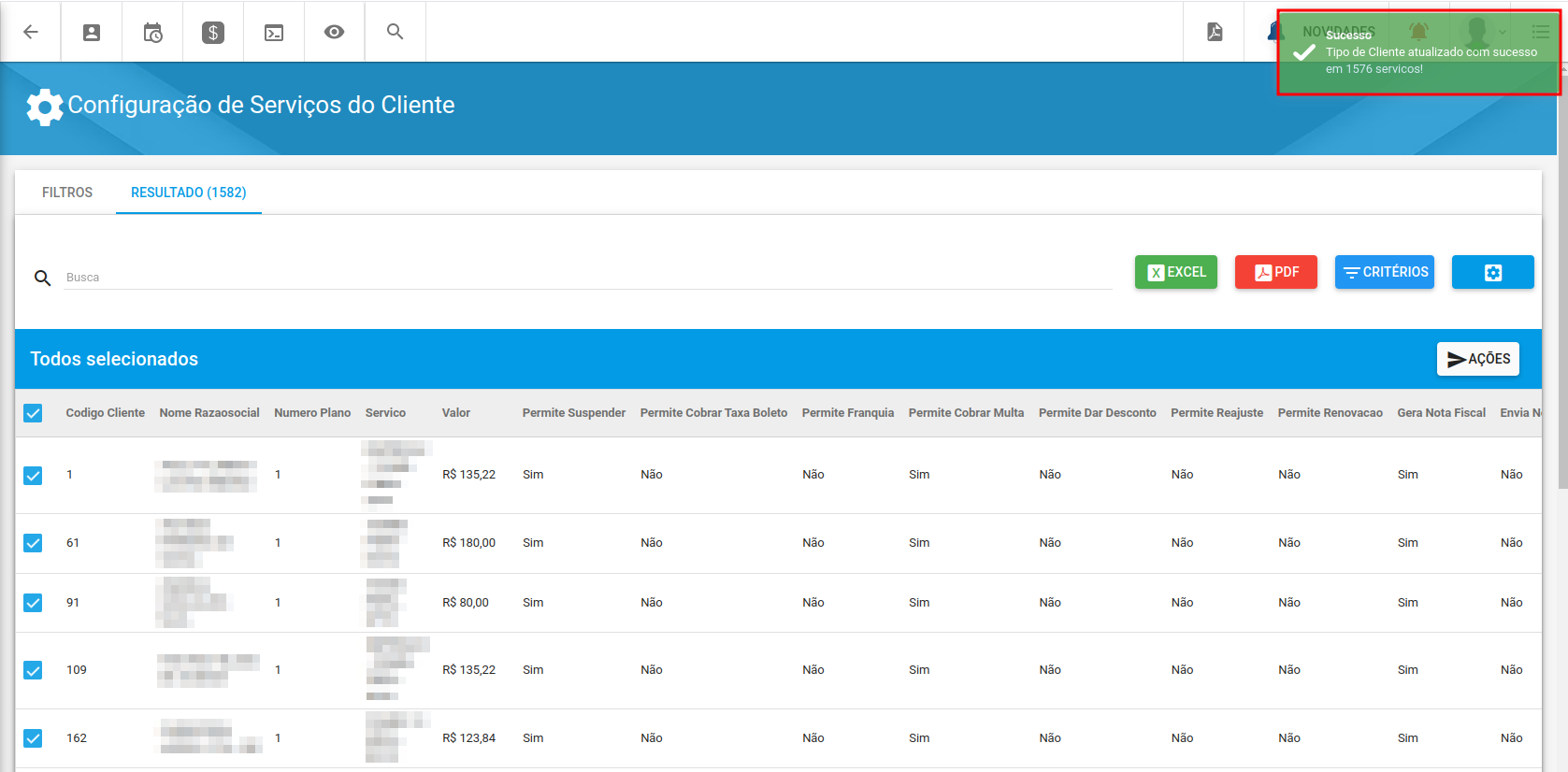
Task: Open the AÇÕES actions button
Action: tap(1478, 359)
